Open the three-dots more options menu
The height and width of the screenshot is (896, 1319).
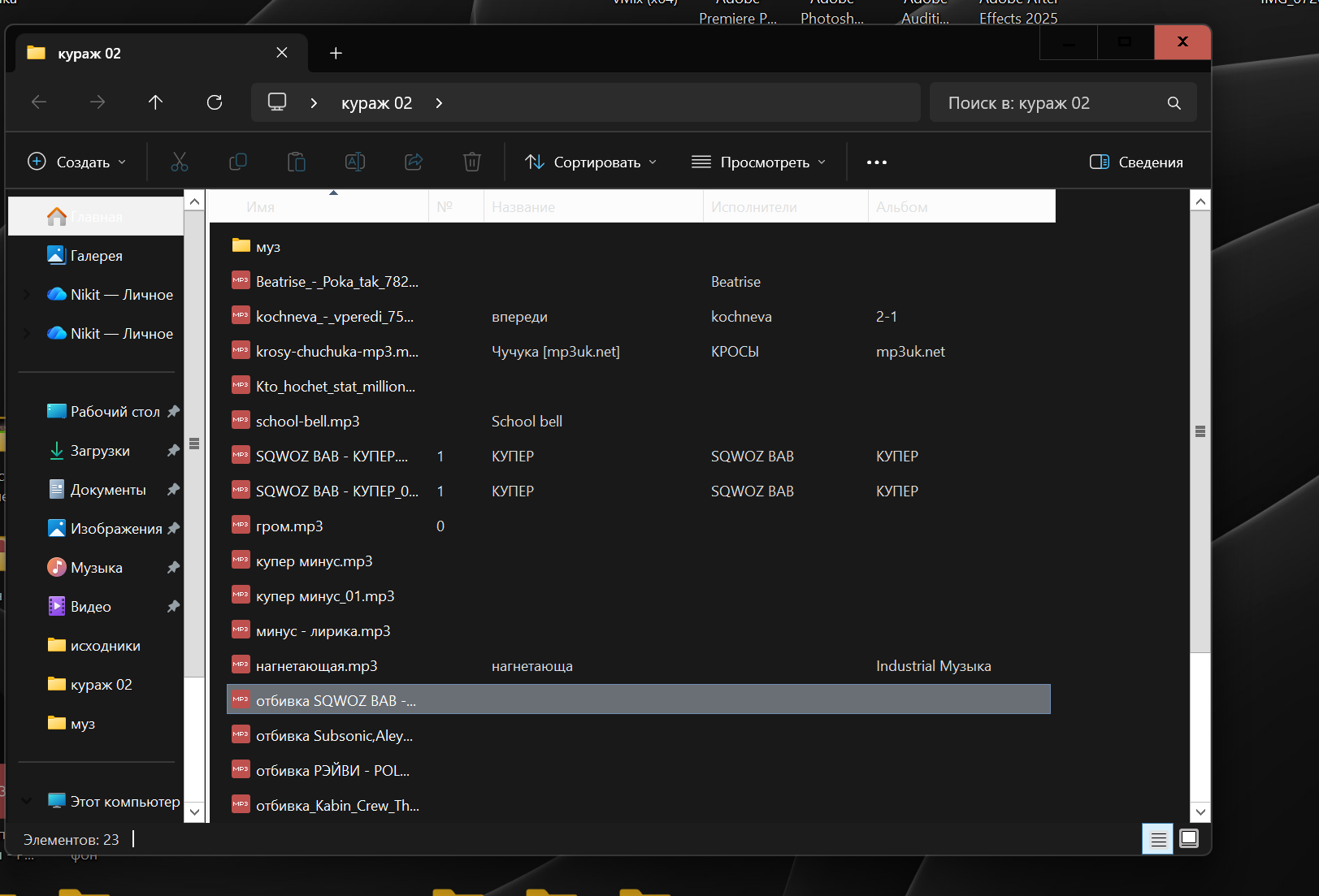tap(877, 162)
